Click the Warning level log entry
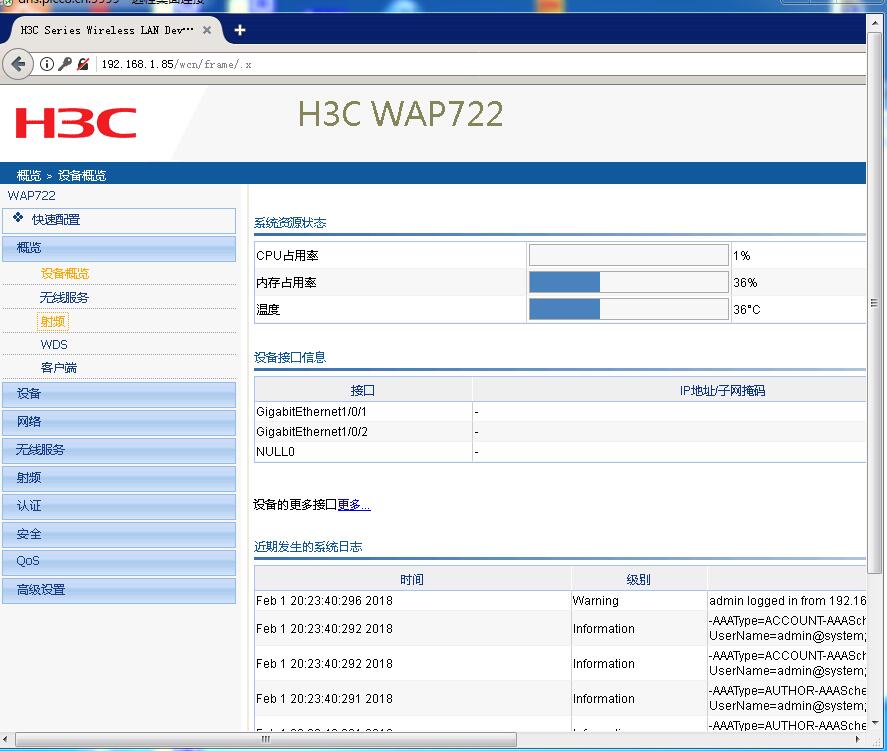Image resolution: width=887 pixels, height=751 pixels. click(x=596, y=601)
